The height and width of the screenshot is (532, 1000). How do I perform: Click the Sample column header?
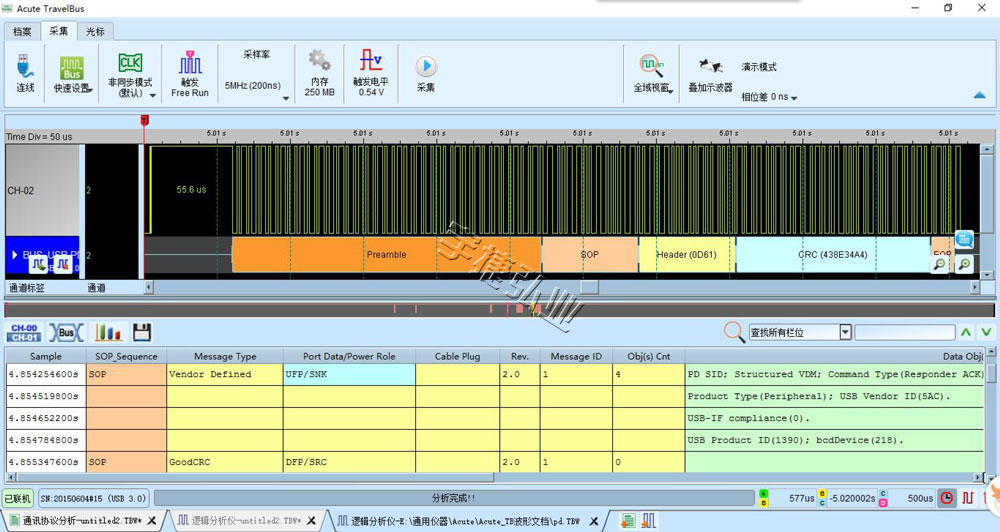pos(46,357)
